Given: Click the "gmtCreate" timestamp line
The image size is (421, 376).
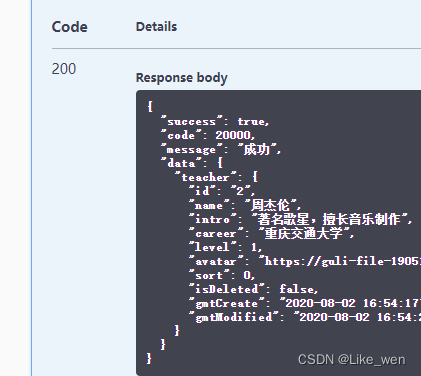Looking at the screenshot, I should pos(305,303).
